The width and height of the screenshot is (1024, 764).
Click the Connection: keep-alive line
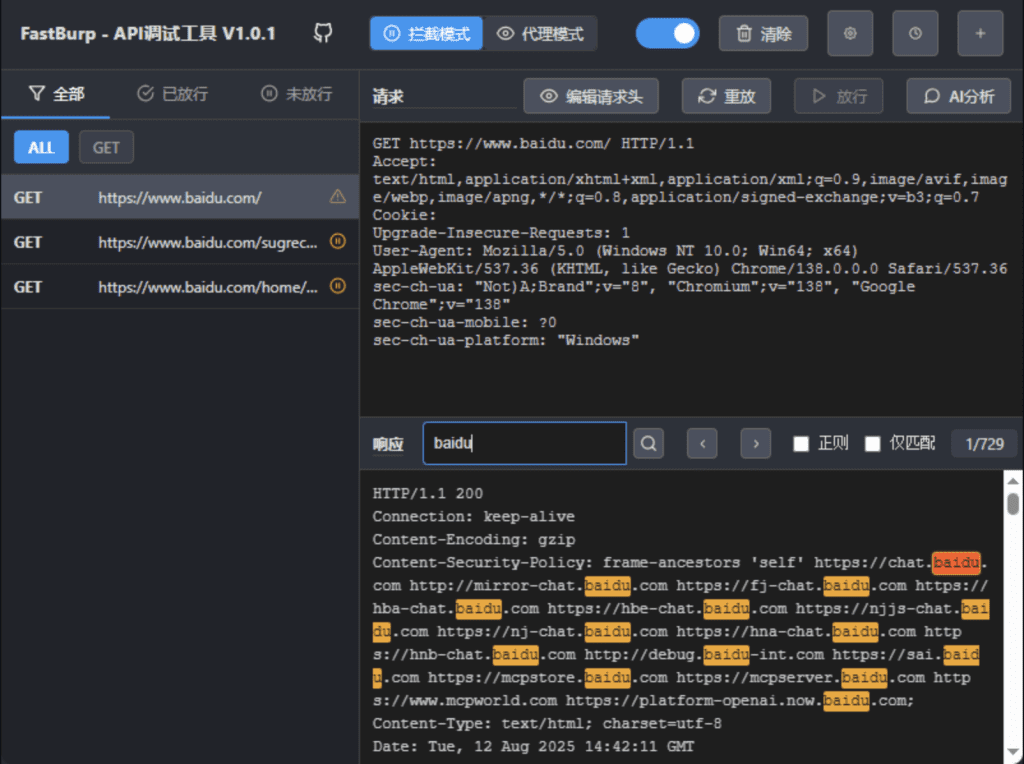coord(473,516)
